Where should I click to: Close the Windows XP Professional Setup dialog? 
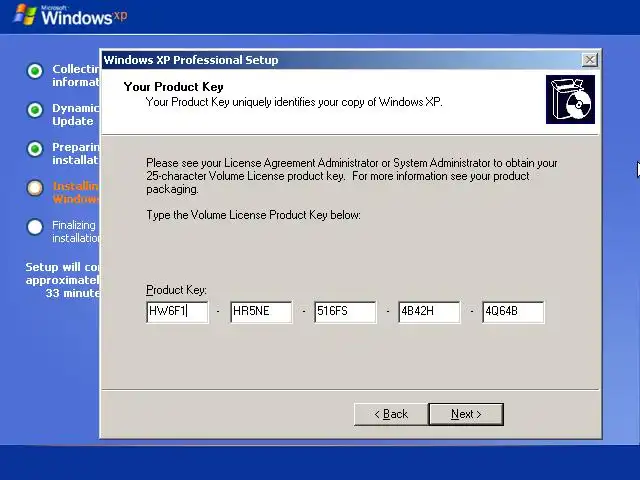(x=589, y=60)
